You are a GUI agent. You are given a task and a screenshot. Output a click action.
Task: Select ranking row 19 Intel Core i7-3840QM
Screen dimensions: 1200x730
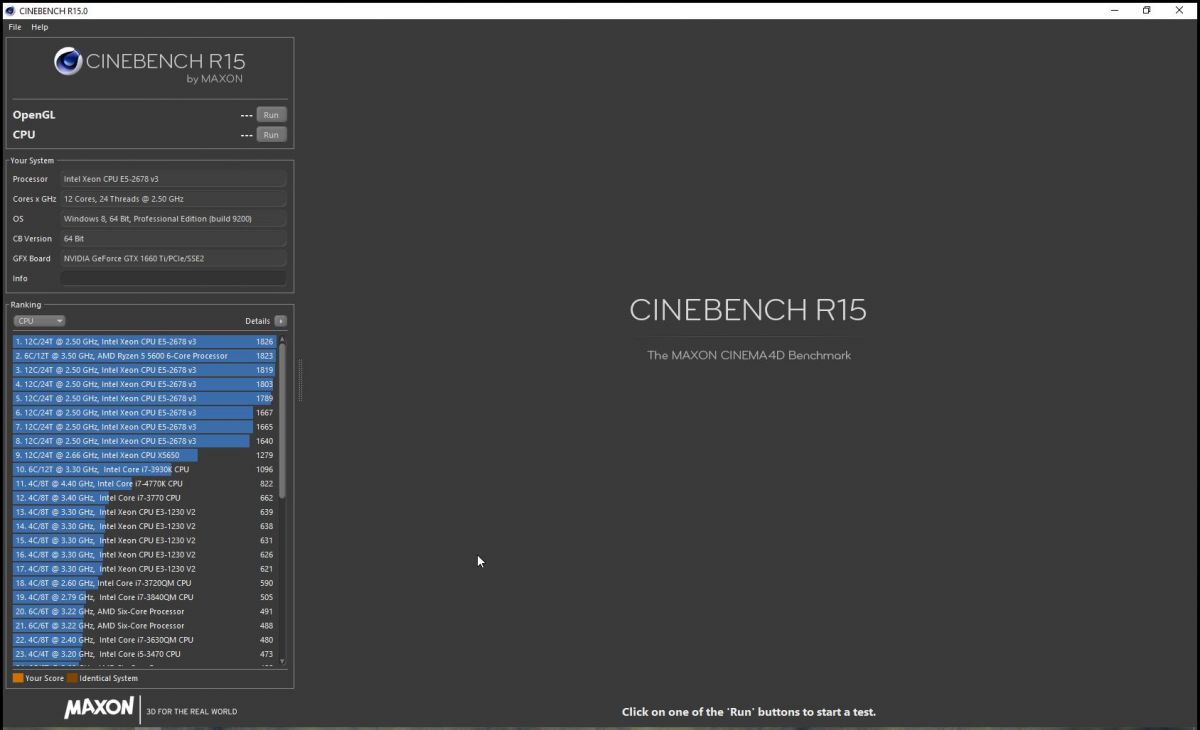click(144, 597)
